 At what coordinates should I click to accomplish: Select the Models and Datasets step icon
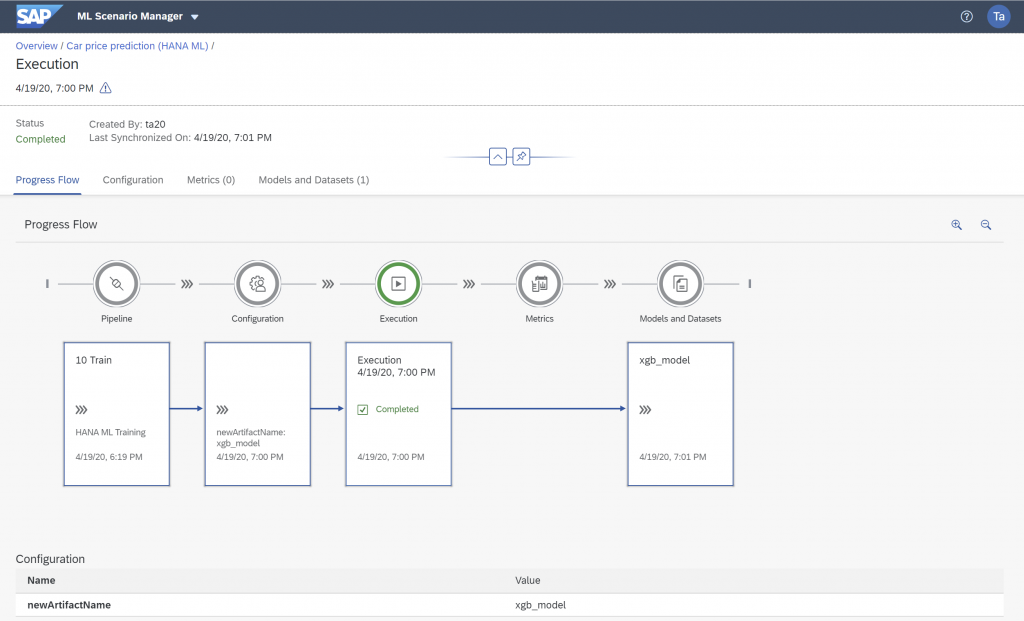point(680,283)
